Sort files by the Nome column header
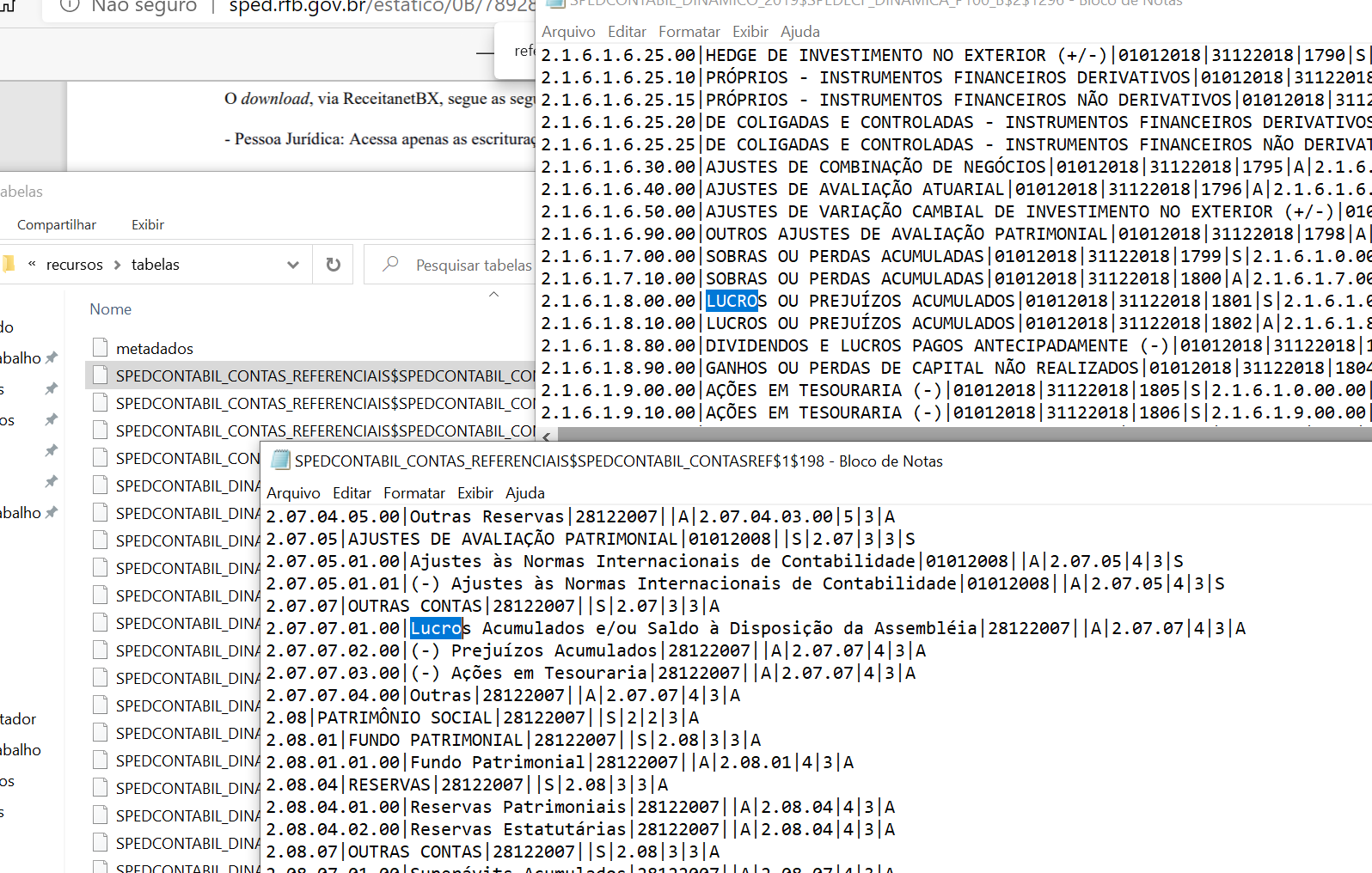1372x873 pixels. click(111, 309)
